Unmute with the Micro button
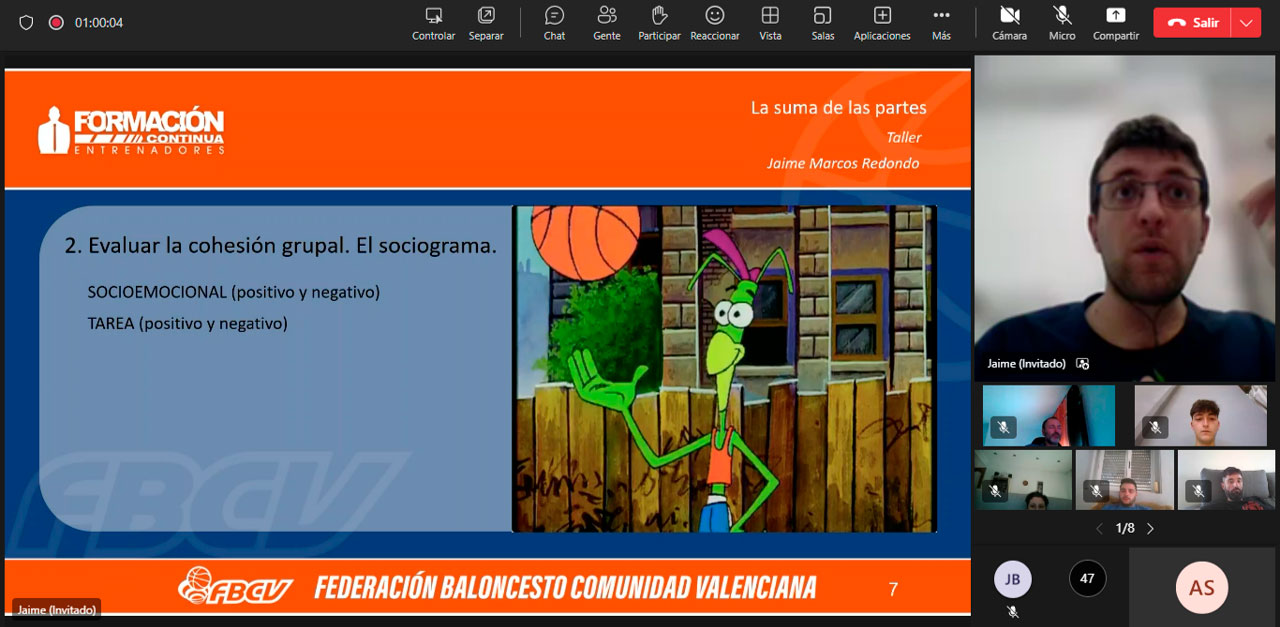Image resolution: width=1280 pixels, height=627 pixels. click(x=1062, y=24)
